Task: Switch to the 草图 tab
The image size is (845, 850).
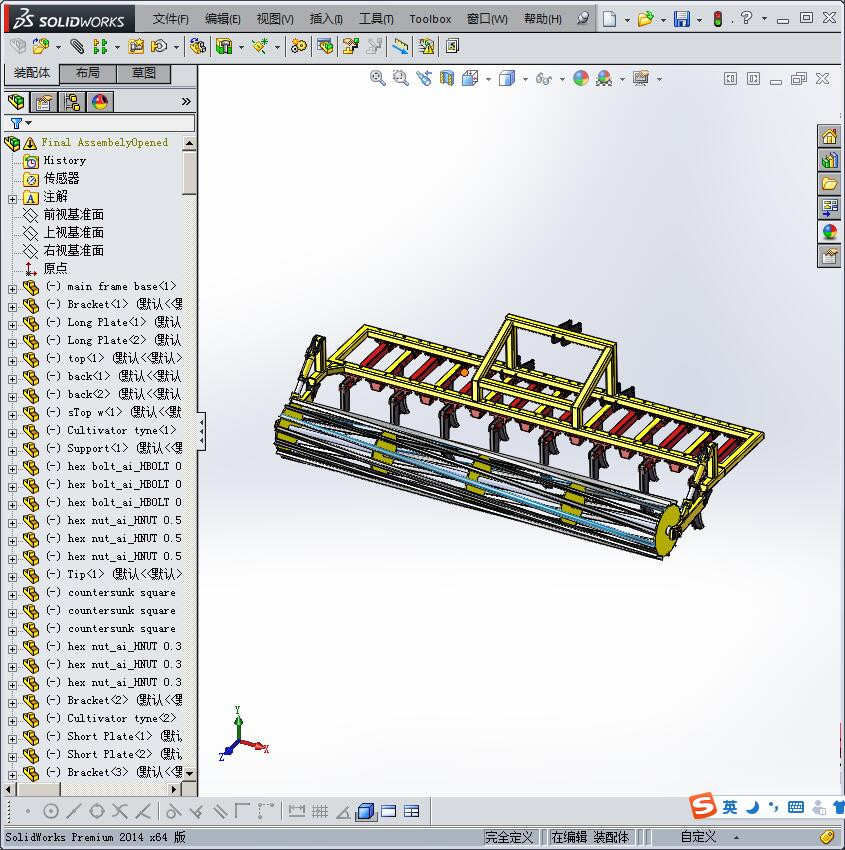Action: pyautogui.click(x=144, y=73)
